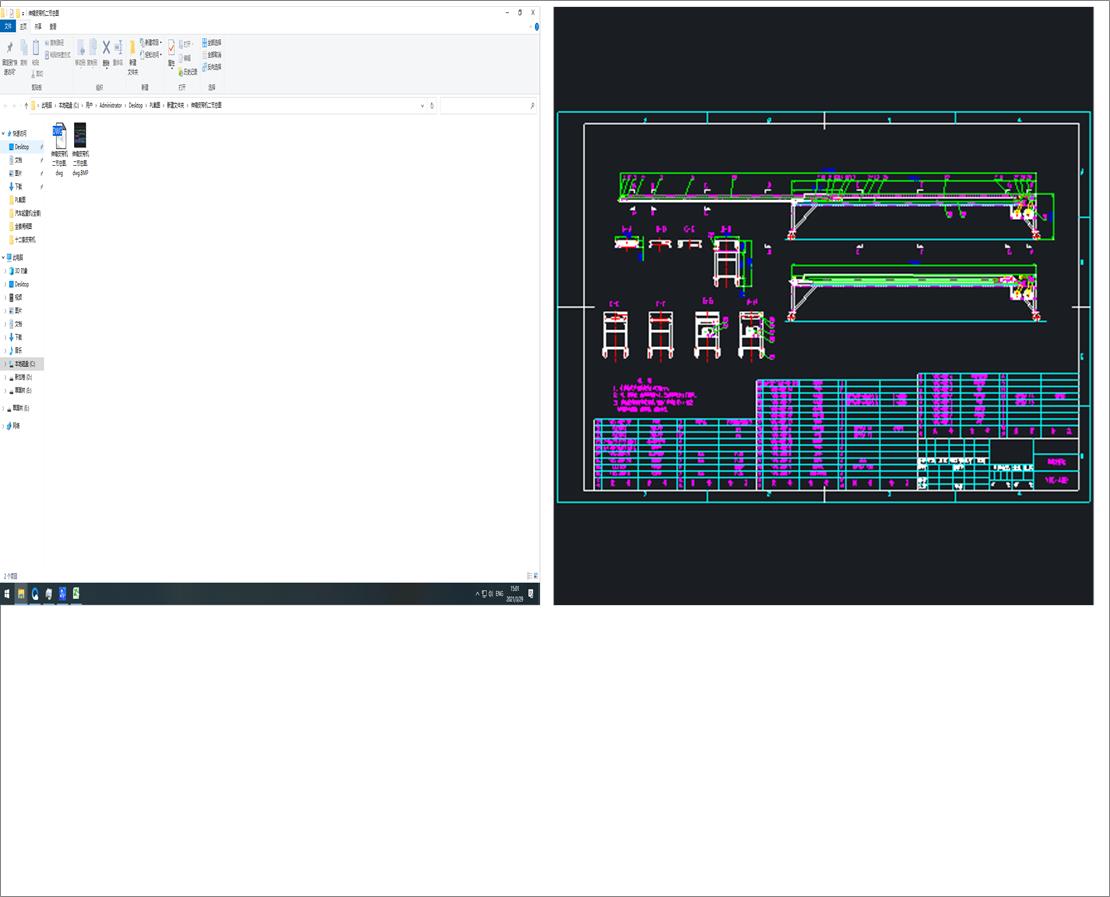Image resolution: width=1110 pixels, height=897 pixels.
Task: Click the Paste clipboard icon in ribbon
Action: [x=35, y=48]
